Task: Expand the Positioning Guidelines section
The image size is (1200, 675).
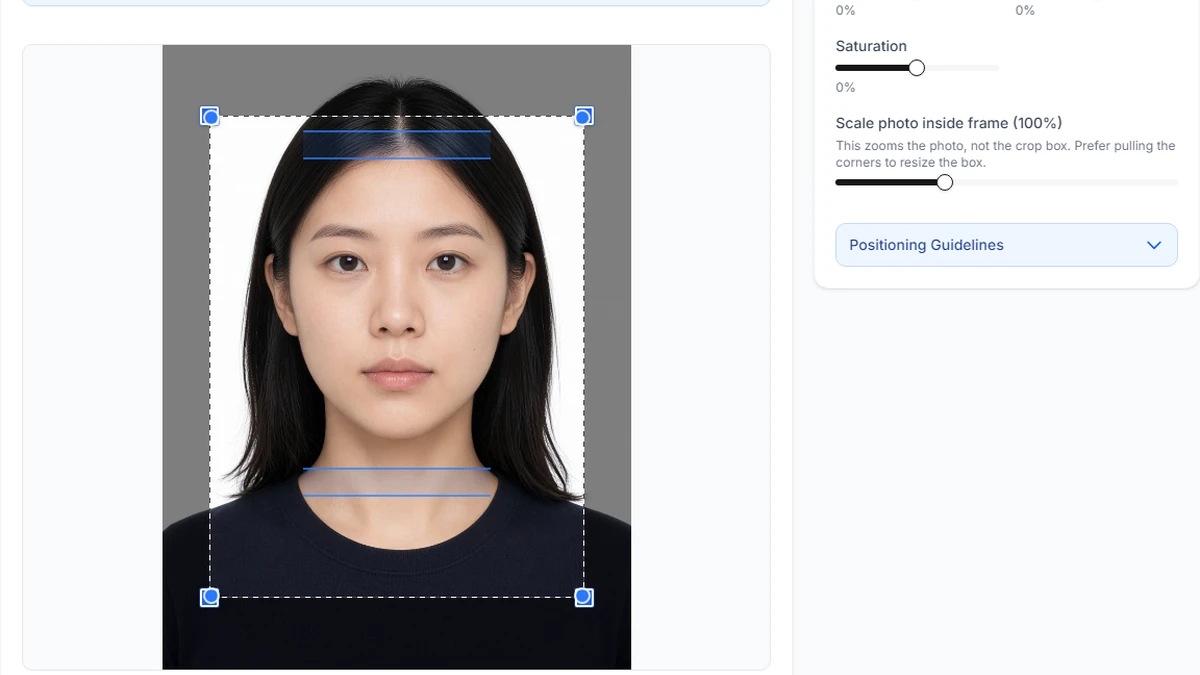Action: [x=1006, y=245]
